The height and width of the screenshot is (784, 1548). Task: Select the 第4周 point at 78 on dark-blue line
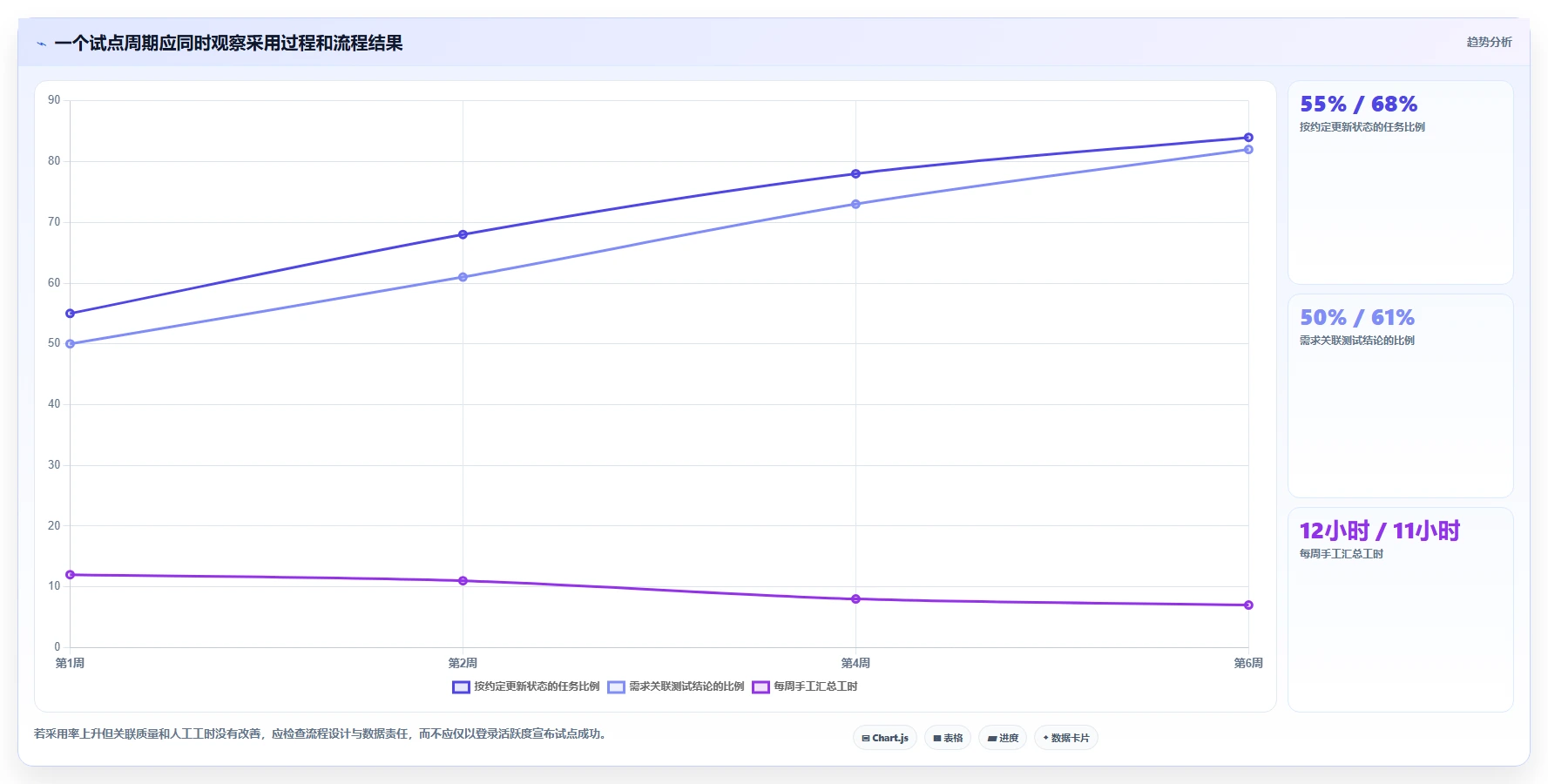pyautogui.click(x=855, y=174)
